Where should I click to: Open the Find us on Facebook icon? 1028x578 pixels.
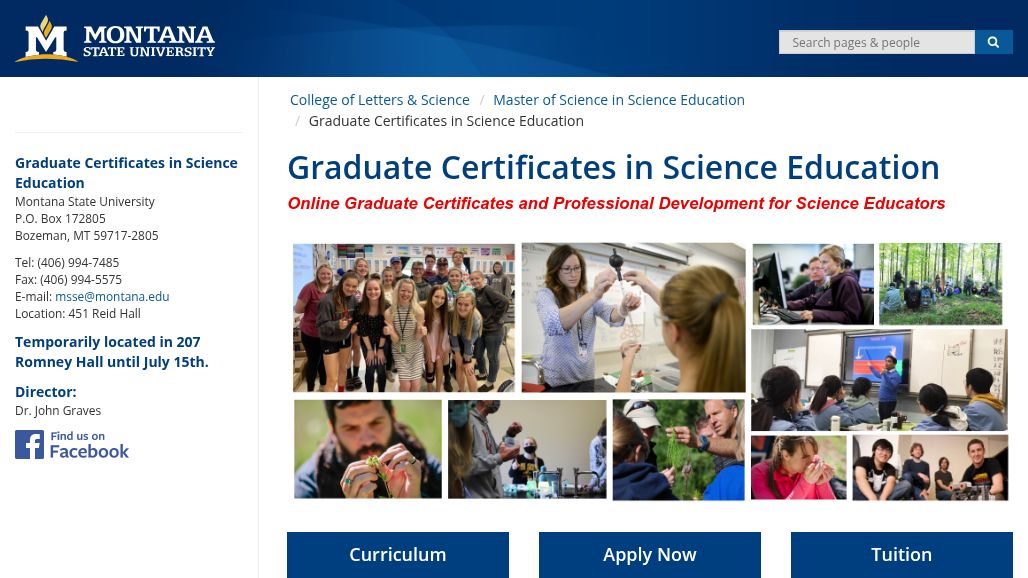tap(72, 444)
